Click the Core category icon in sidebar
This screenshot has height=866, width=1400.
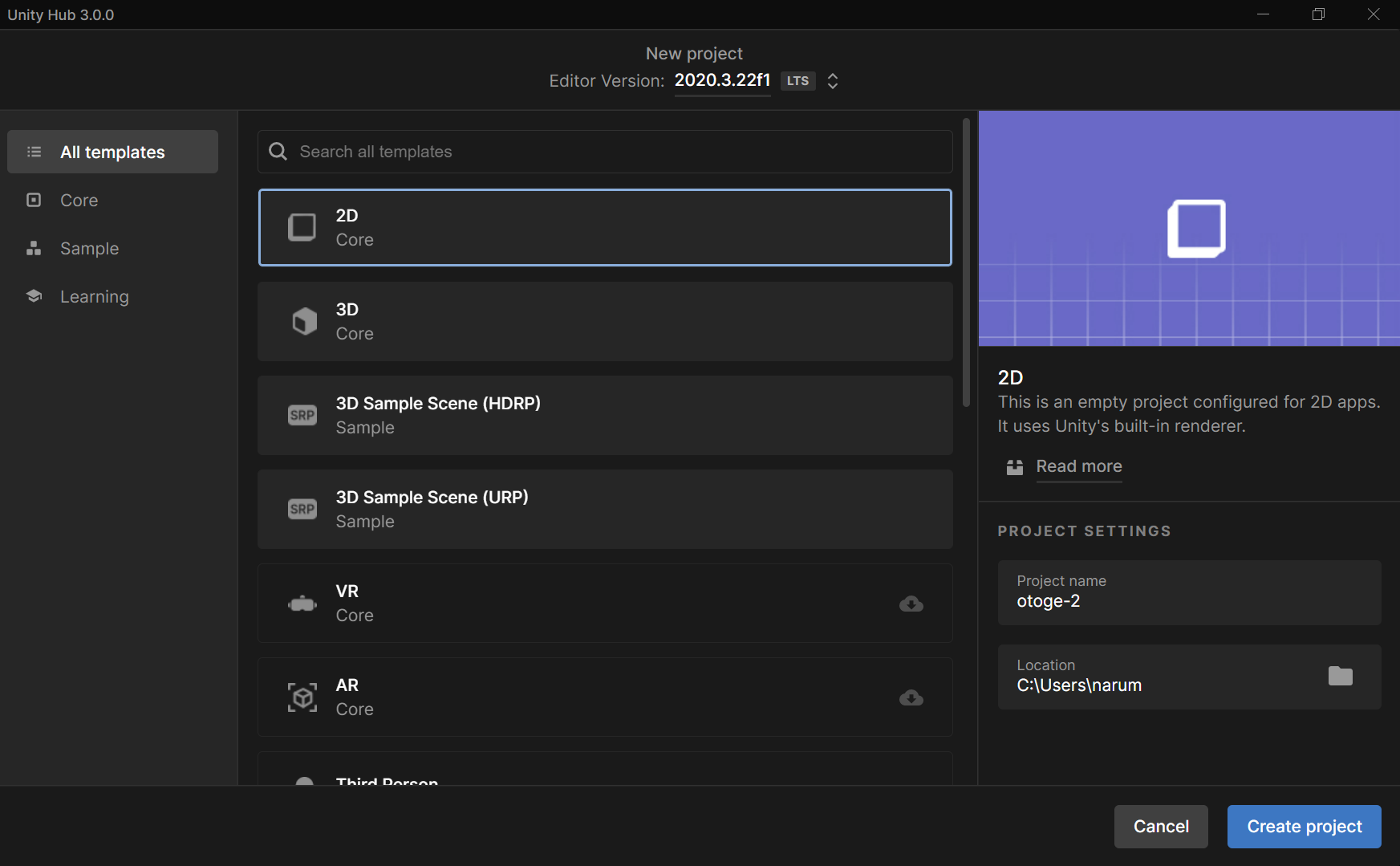click(34, 200)
